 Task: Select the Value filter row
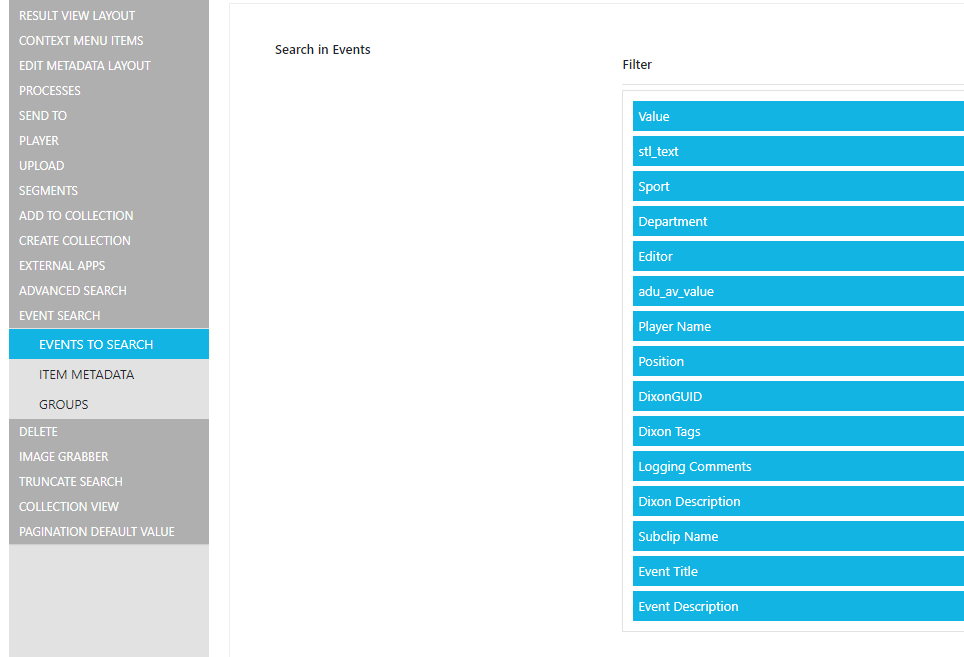[797, 117]
